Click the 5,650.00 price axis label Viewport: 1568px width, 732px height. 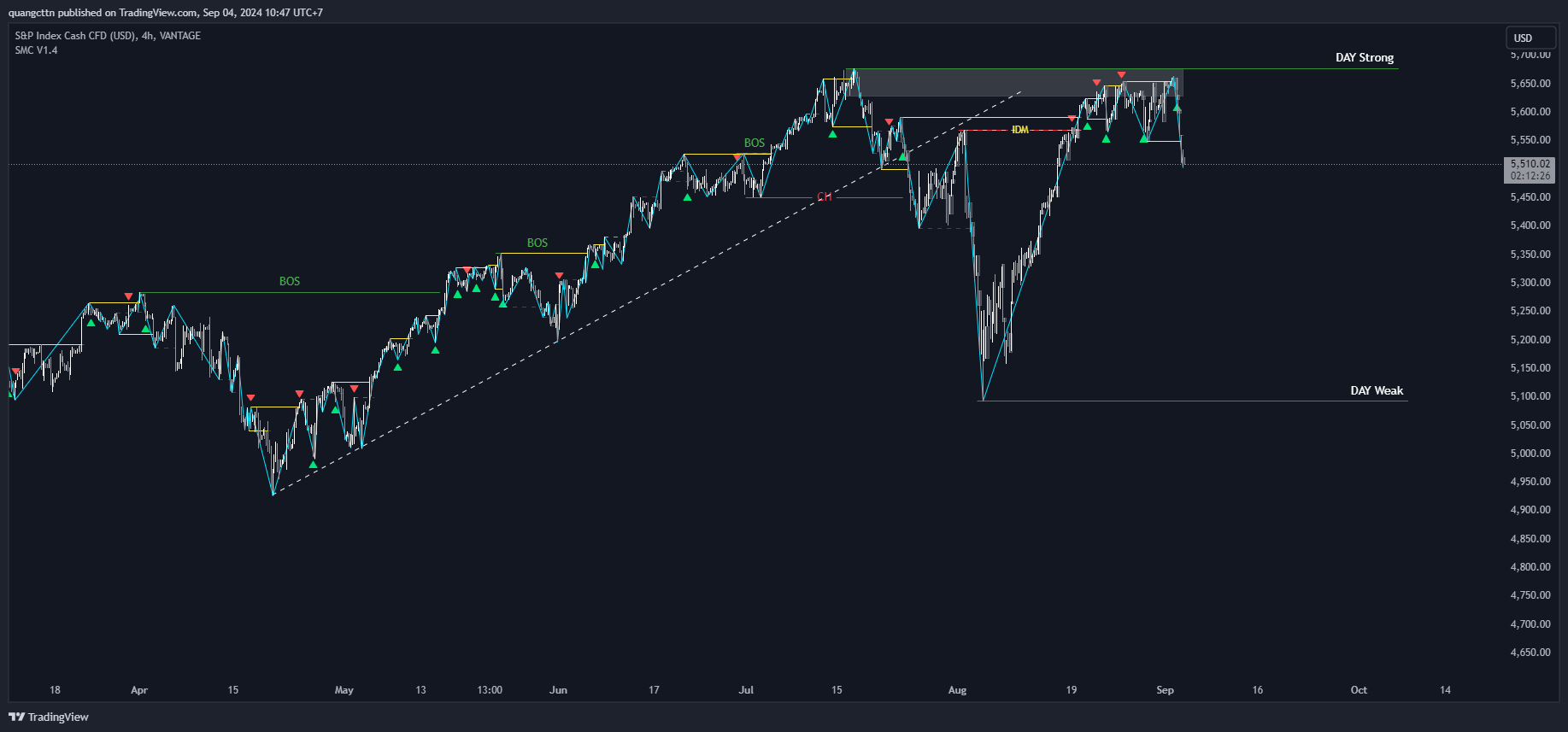[x=1530, y=84]
